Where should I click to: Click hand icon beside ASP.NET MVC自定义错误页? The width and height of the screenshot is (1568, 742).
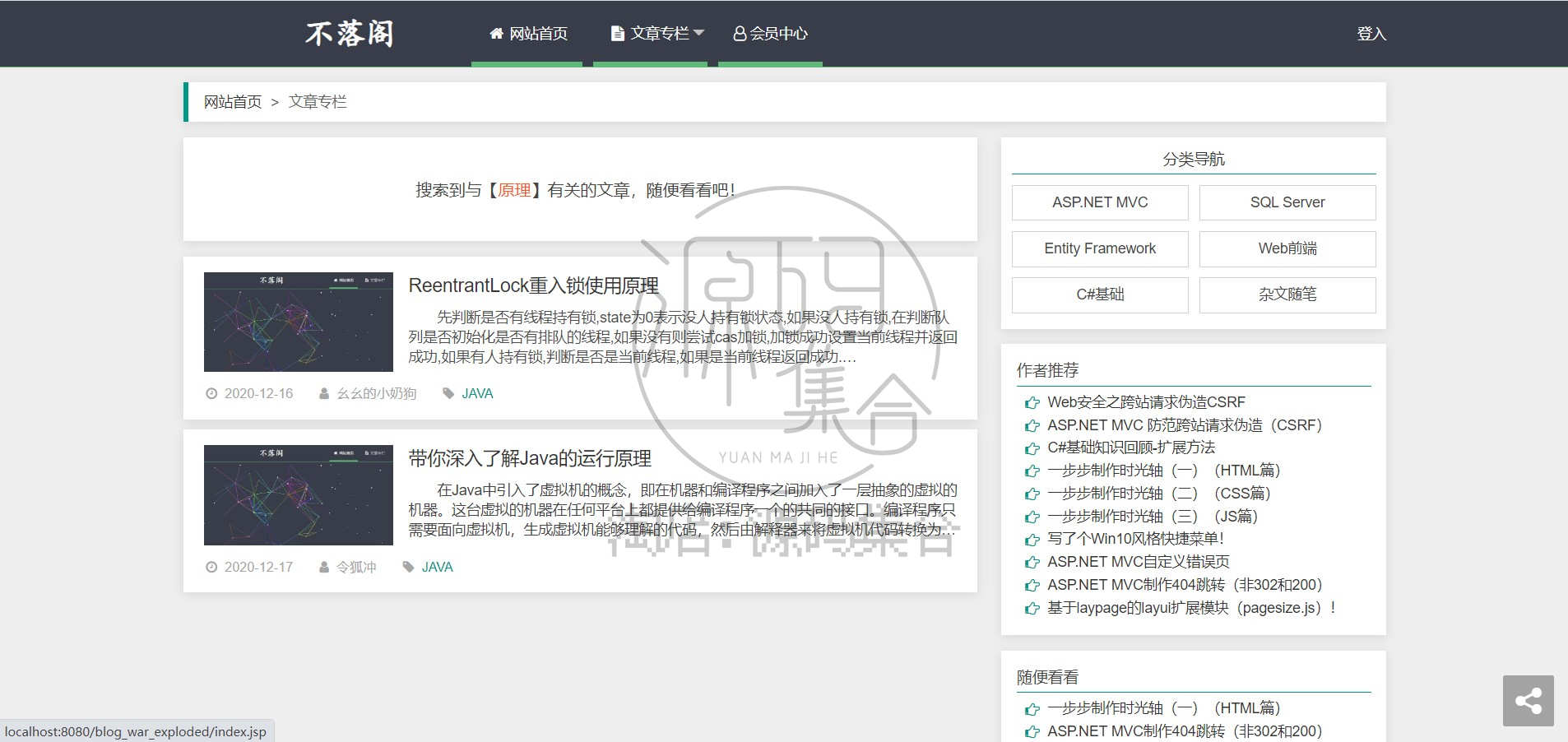(1032, 563)
